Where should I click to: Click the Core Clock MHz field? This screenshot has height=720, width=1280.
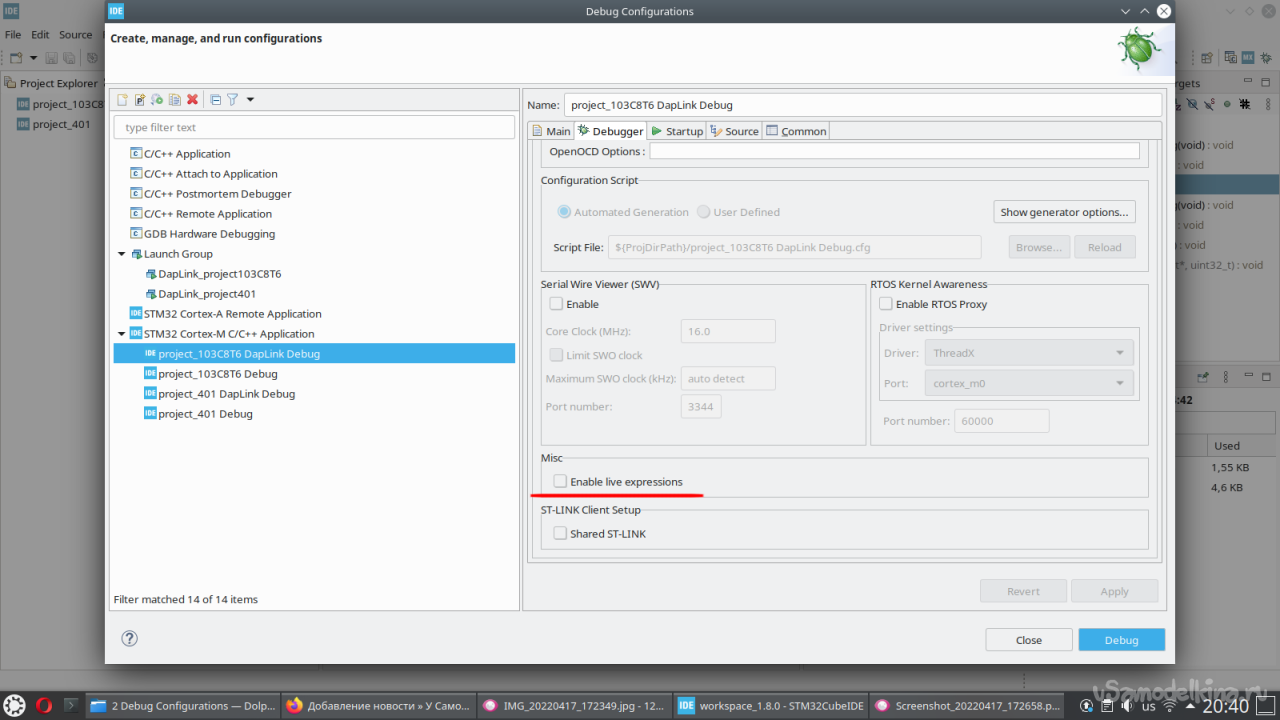(x=728, y=332)
